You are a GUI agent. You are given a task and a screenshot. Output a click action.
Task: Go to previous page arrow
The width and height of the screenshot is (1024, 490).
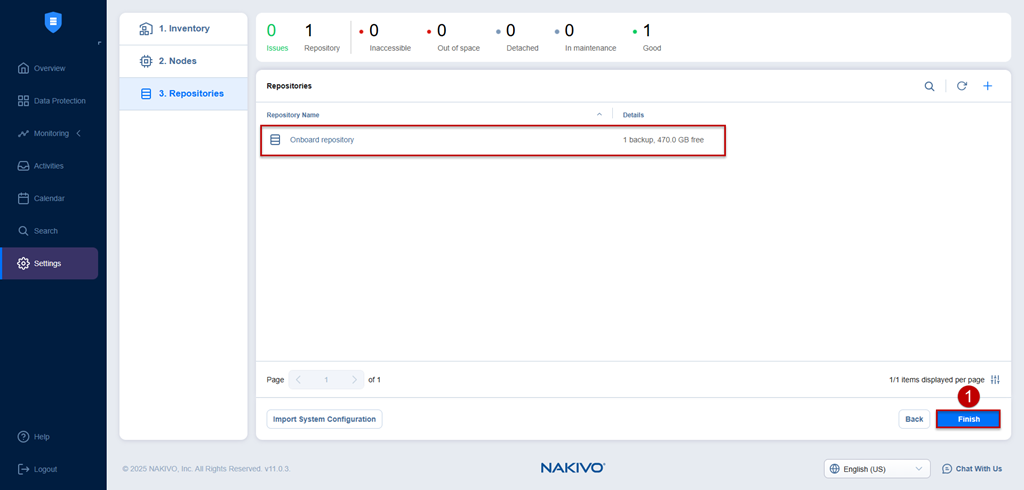(298, 380)
